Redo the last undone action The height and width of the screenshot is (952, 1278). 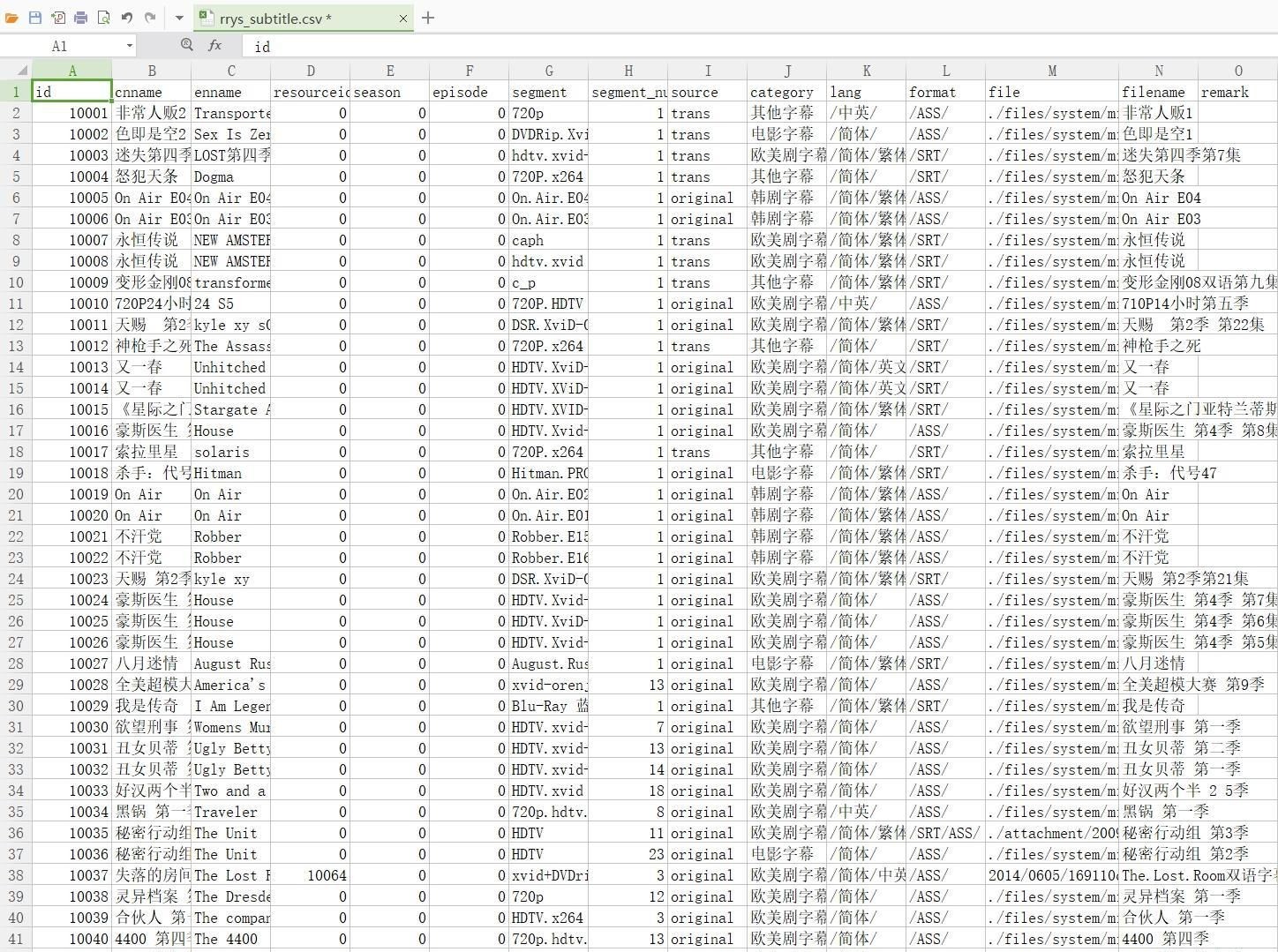coord(150,18)
